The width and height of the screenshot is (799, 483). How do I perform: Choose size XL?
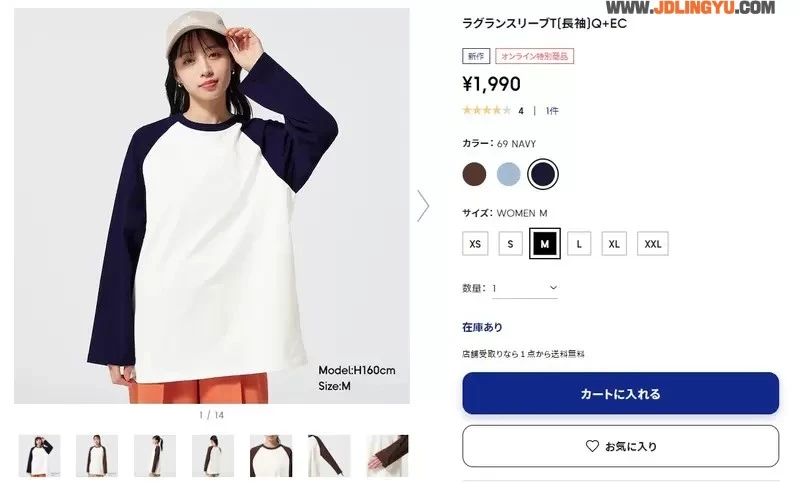(614, 244)
